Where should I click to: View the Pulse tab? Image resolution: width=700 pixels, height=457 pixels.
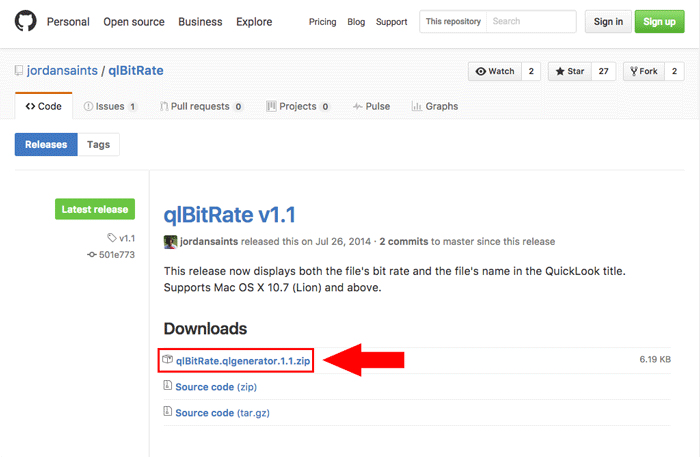click(x=371, y=106)
